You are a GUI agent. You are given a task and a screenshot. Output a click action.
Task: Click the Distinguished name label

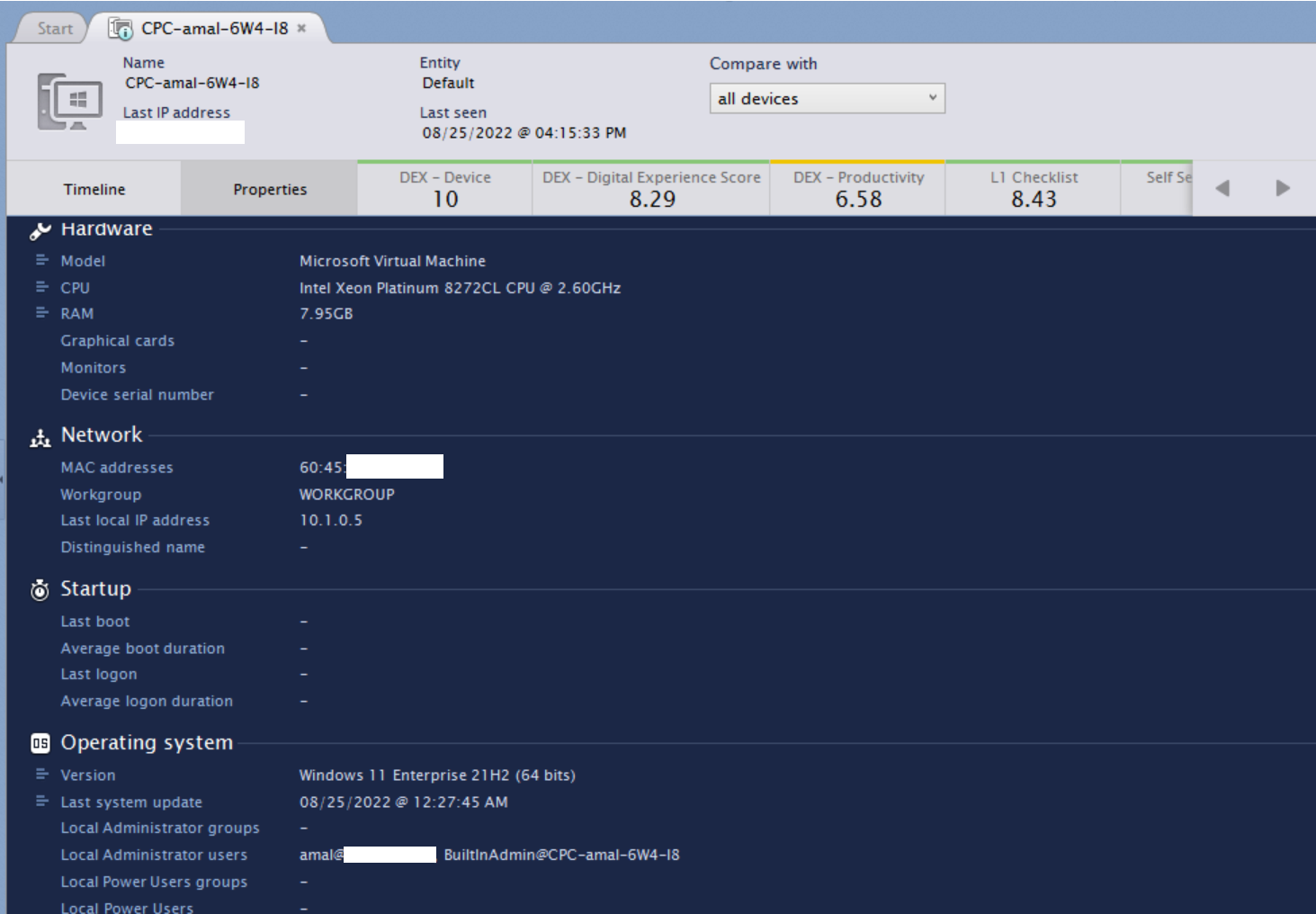click(x=133, y=547)
